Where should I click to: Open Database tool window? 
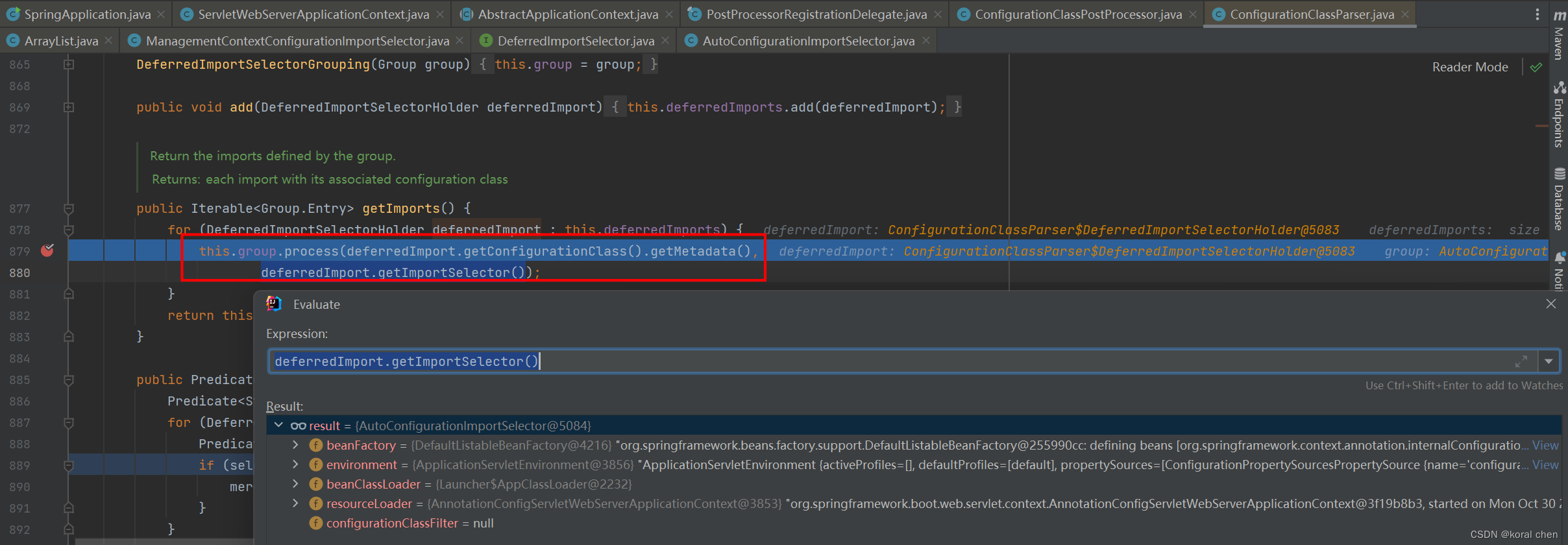pos(1560,199)
